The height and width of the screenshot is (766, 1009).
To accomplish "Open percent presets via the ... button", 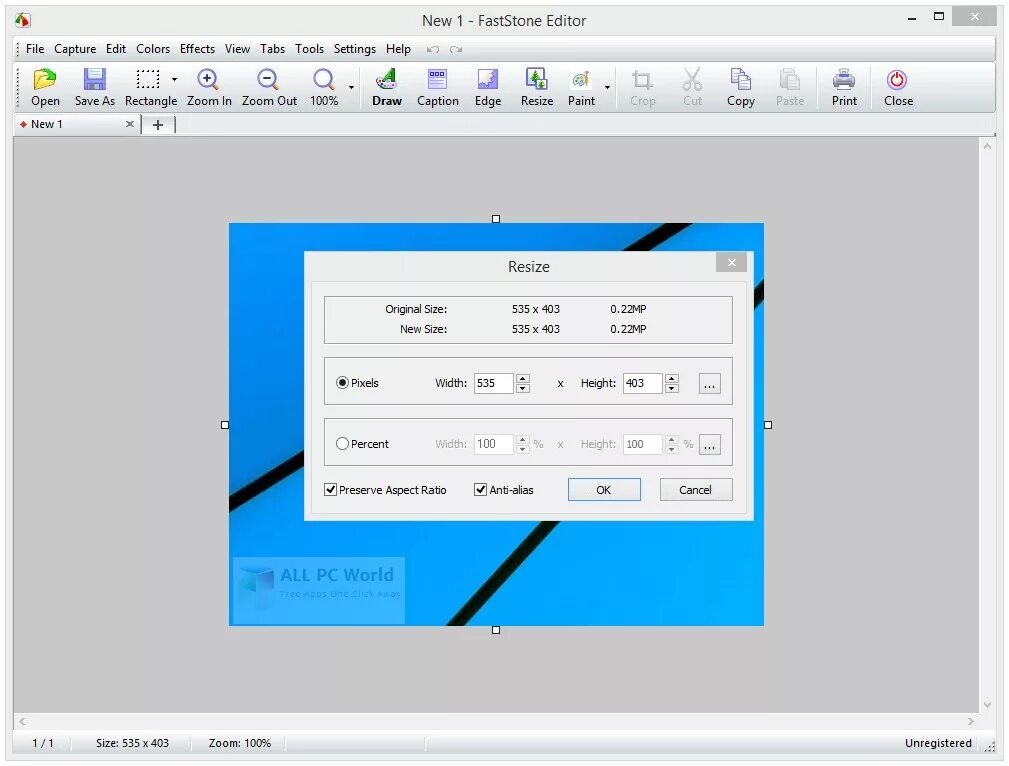I will pyautogui.click(x=709, y=445).
